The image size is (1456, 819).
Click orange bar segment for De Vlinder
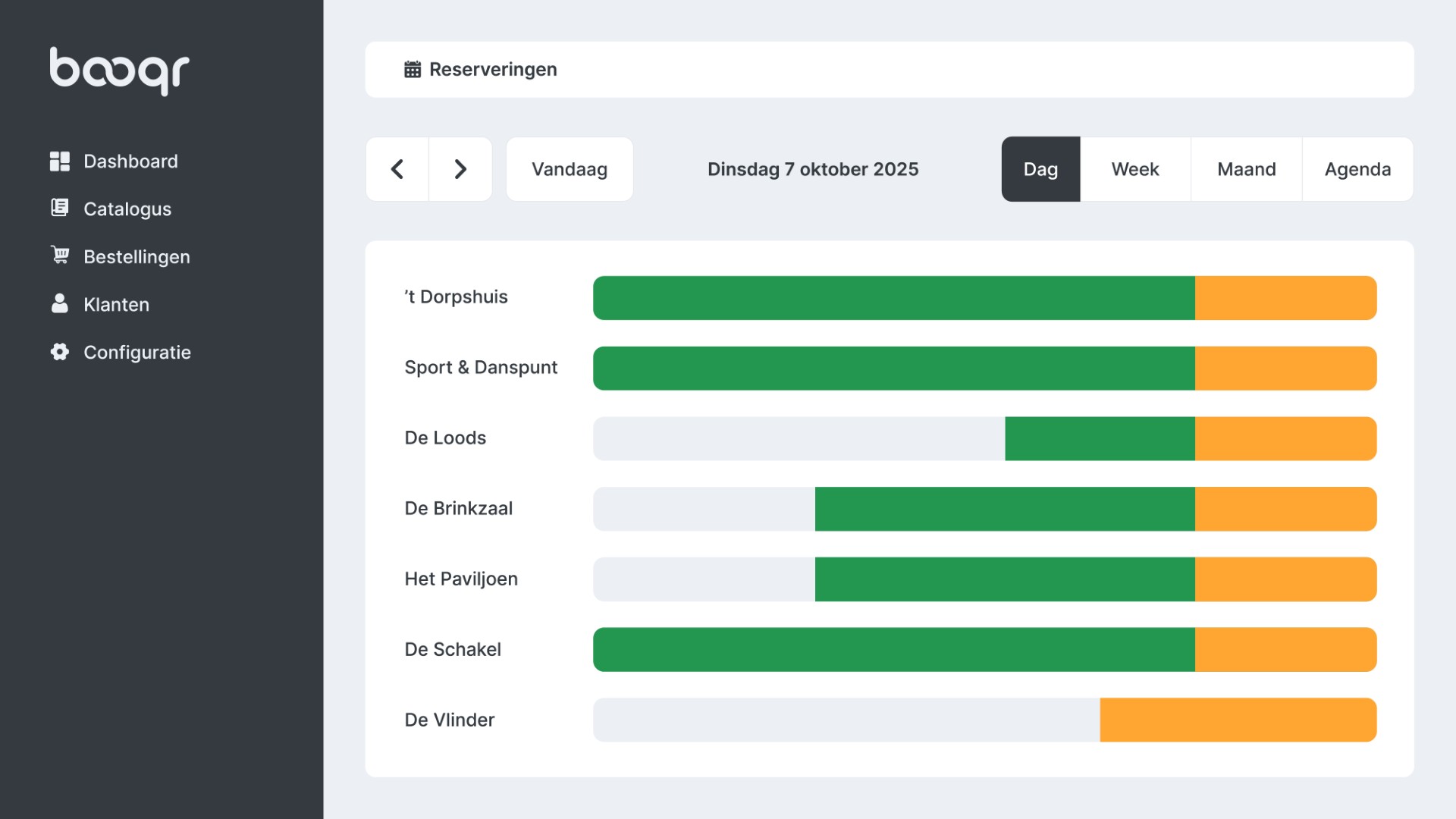point(1238,720)
